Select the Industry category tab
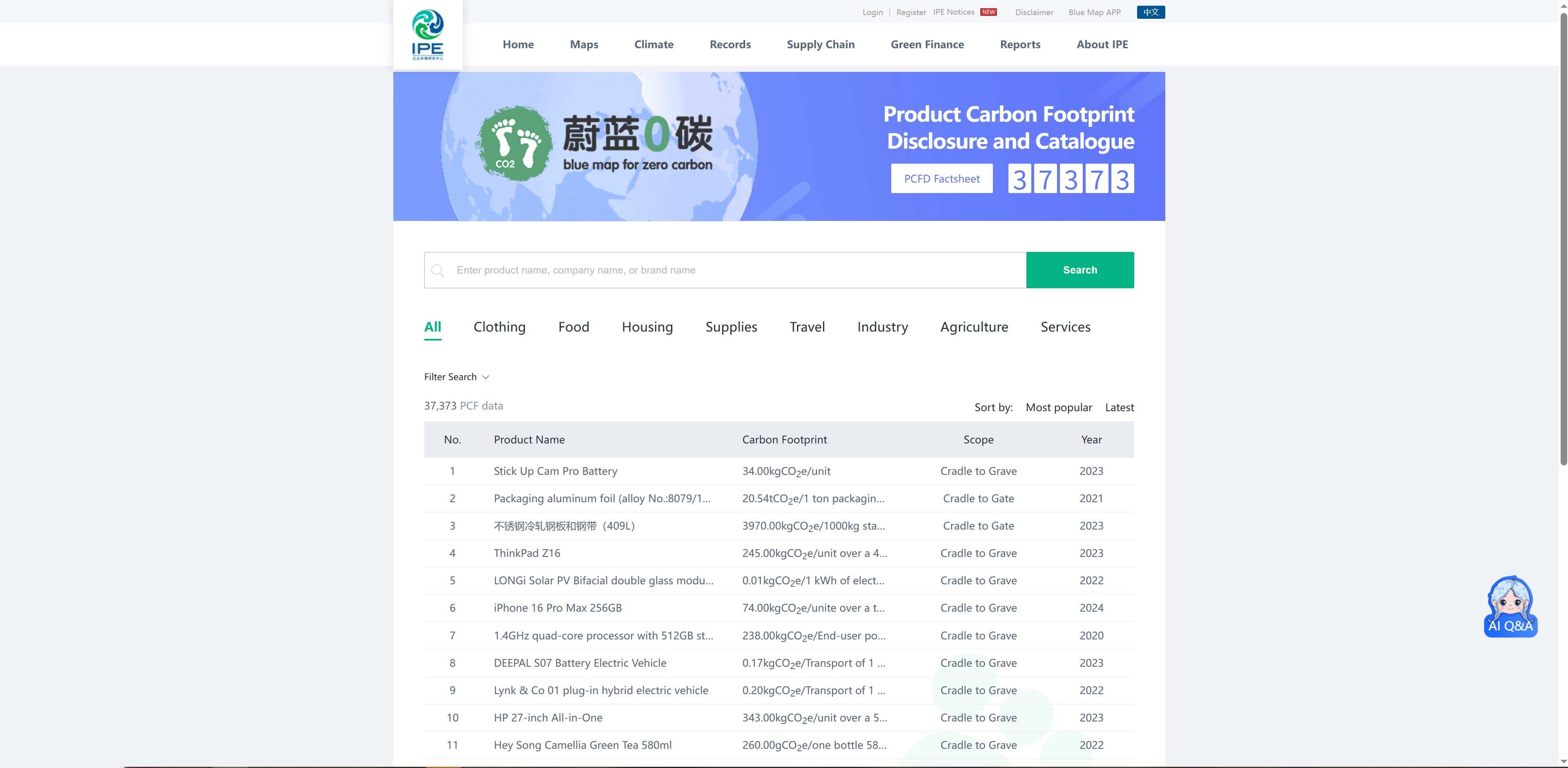Image resolution: width=1568 pixels, height=768 pixels. pyautogui.click(x=882, y=327)
